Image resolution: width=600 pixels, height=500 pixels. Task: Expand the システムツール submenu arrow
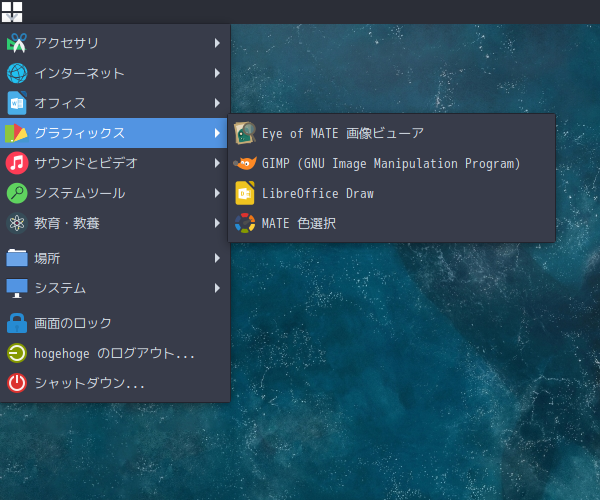click(217, 193)
